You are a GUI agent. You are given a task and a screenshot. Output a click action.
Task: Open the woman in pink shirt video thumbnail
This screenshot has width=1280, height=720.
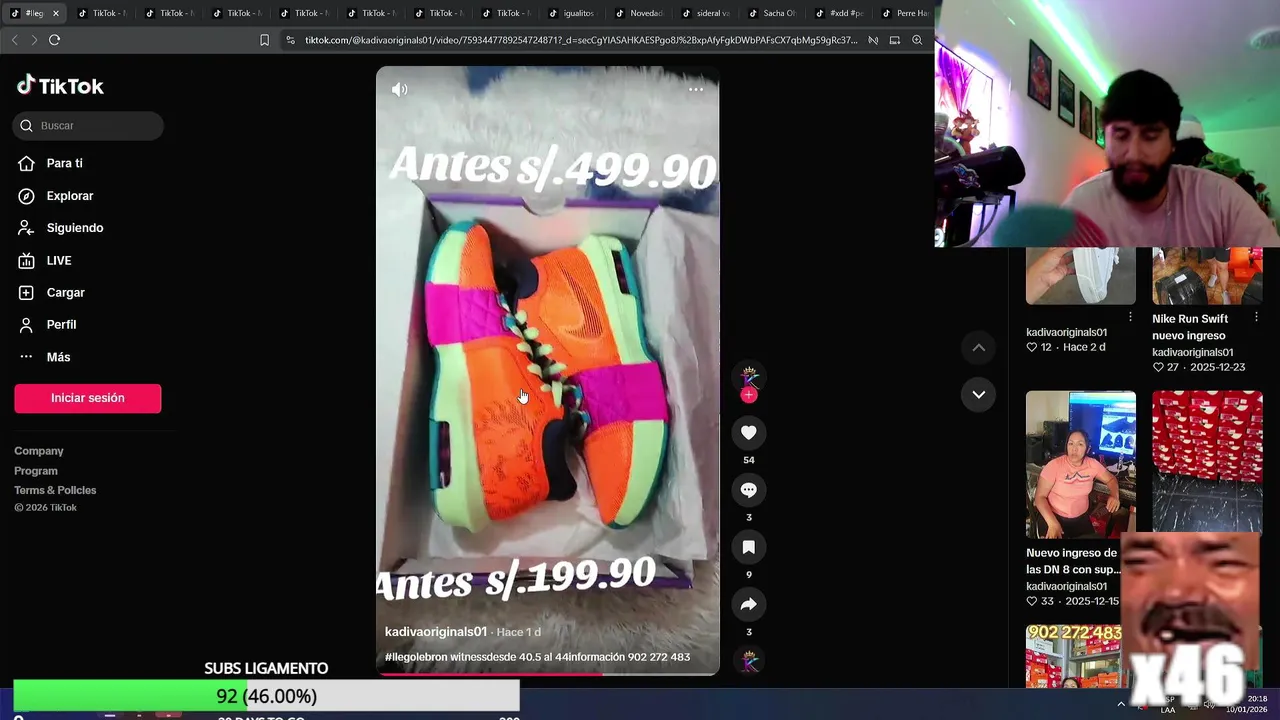click(1081, 464)
